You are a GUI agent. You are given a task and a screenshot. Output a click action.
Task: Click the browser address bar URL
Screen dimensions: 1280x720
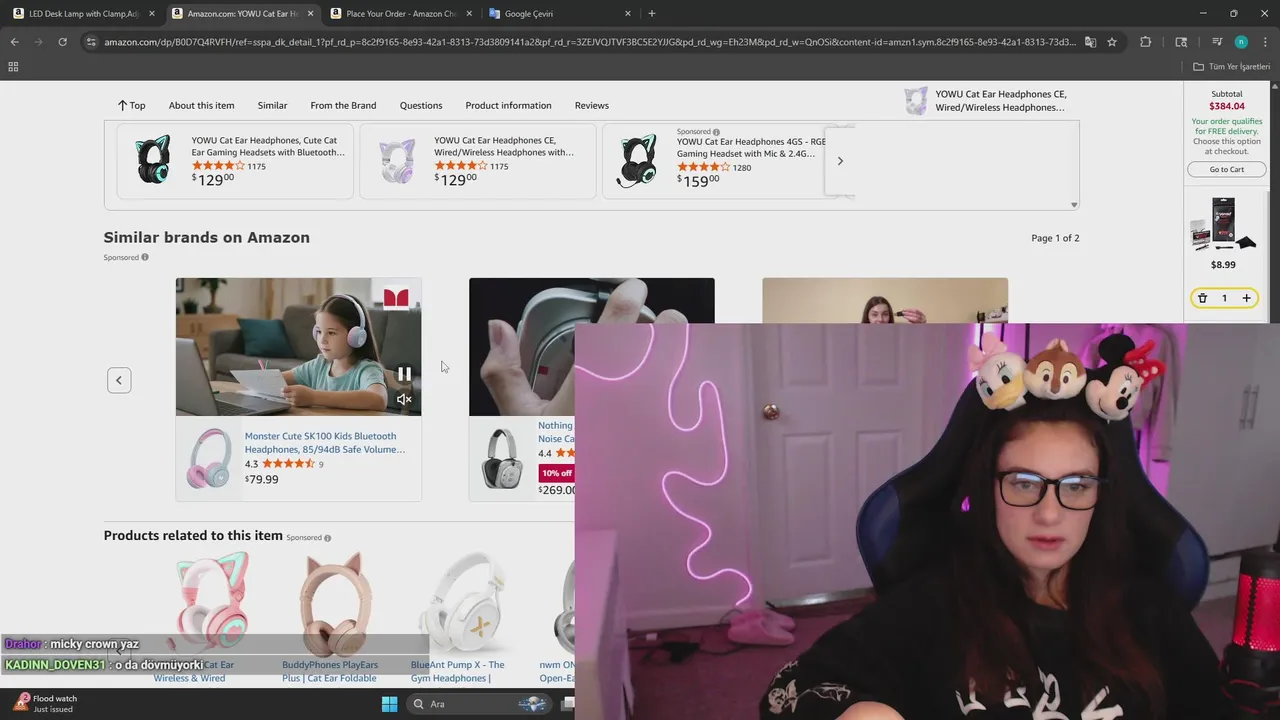[590, 42]
